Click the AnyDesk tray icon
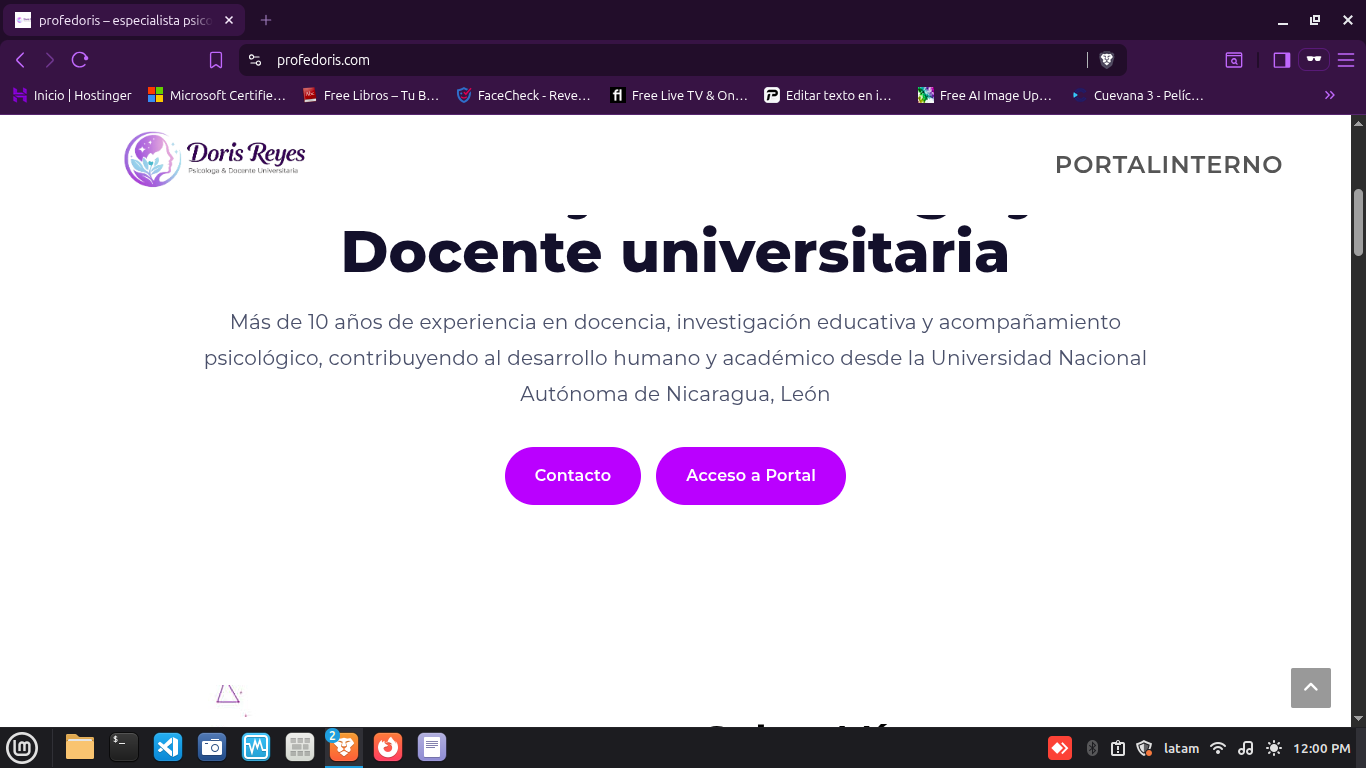Image resolution: width=1366 pixels, height=768 pixels. click(x=1060, y=748)
